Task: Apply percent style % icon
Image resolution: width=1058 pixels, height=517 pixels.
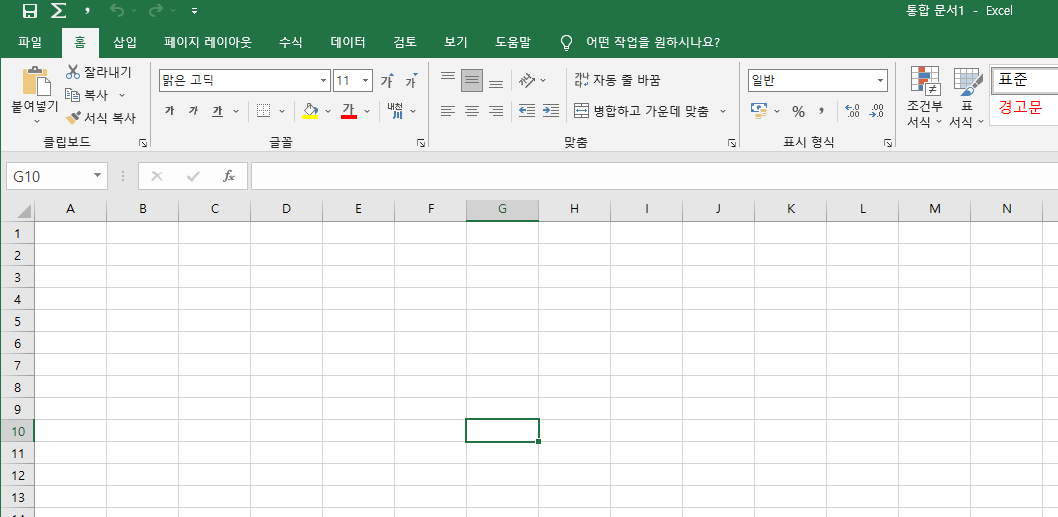Action: click(x=798, y=111)
